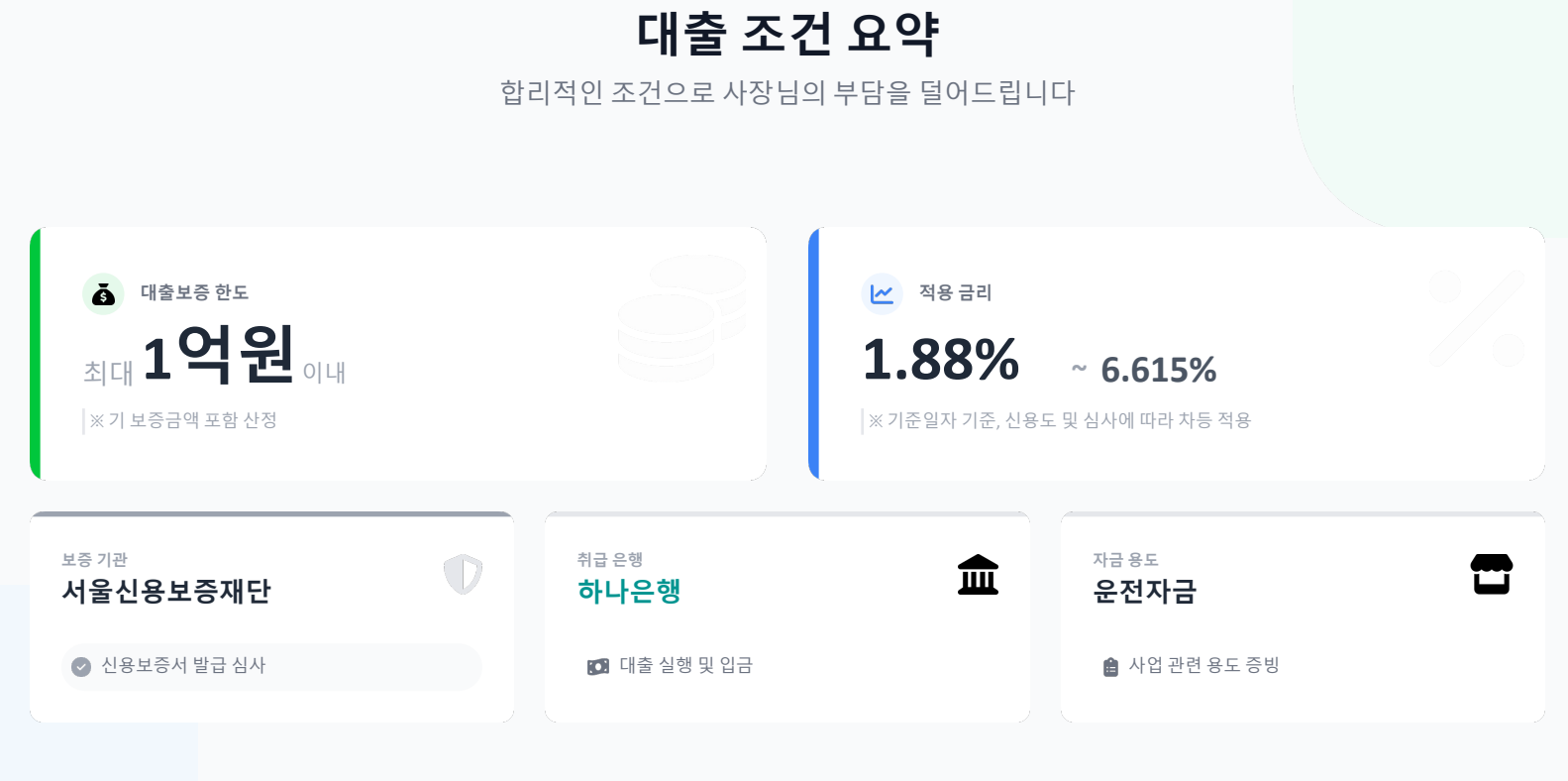Click the 신용보증서 발급 심사 pill
This screenshot has width=1568, height=781.
[271, 666]
